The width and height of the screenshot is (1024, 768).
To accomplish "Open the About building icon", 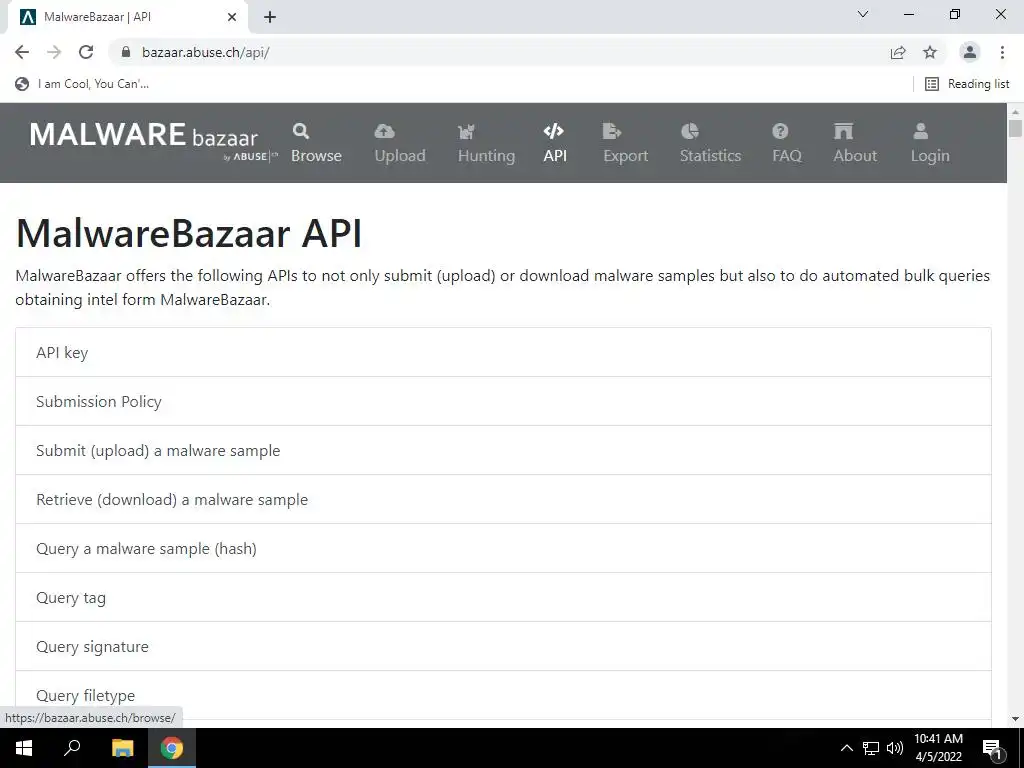I will point(843,131).
